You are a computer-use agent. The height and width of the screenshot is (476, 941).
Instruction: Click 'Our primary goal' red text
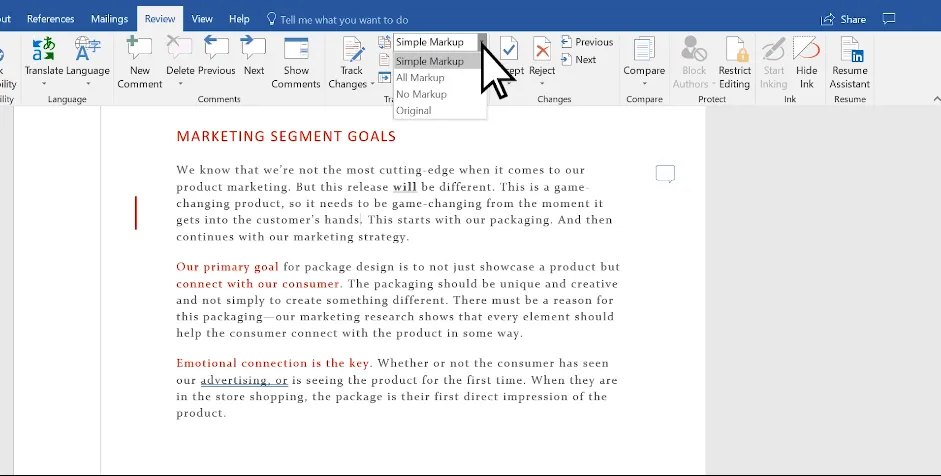click(x=227, y=267)
